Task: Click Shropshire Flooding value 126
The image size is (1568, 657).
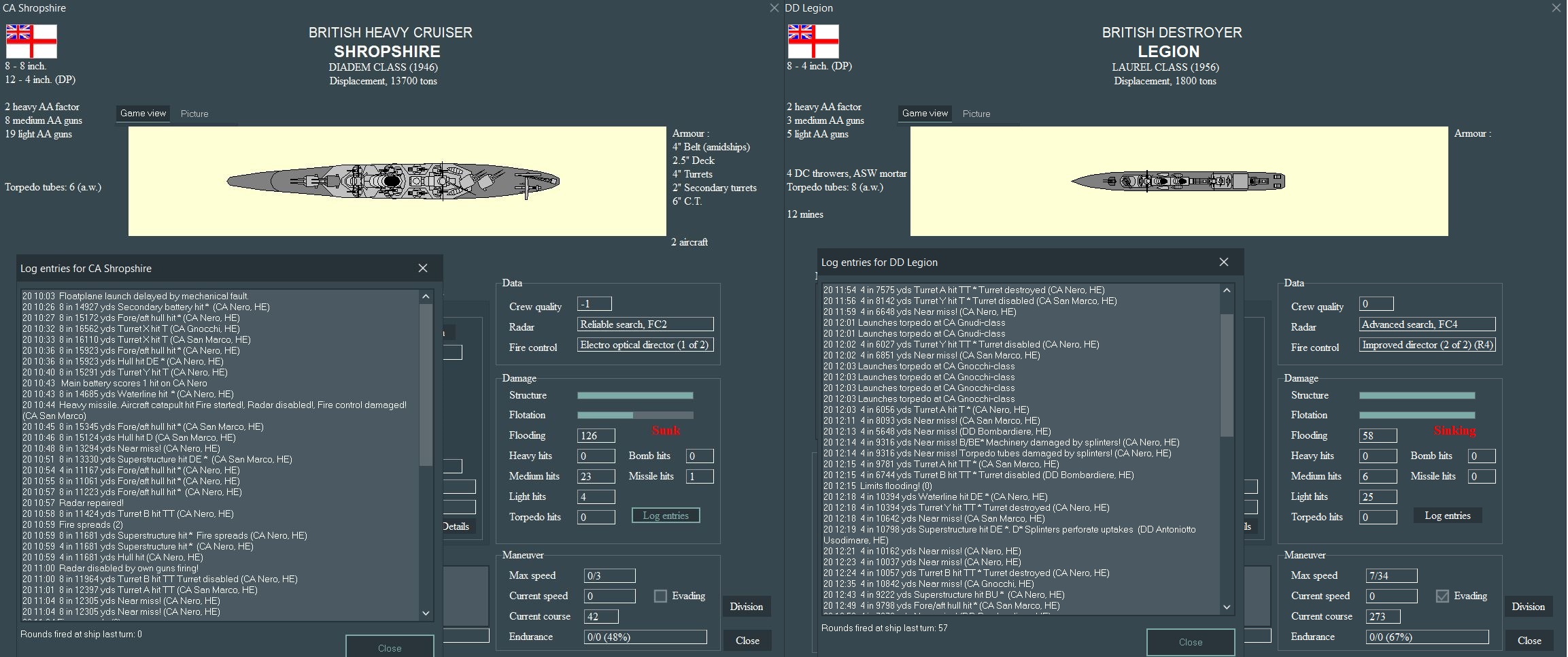Action: [596, 435]
